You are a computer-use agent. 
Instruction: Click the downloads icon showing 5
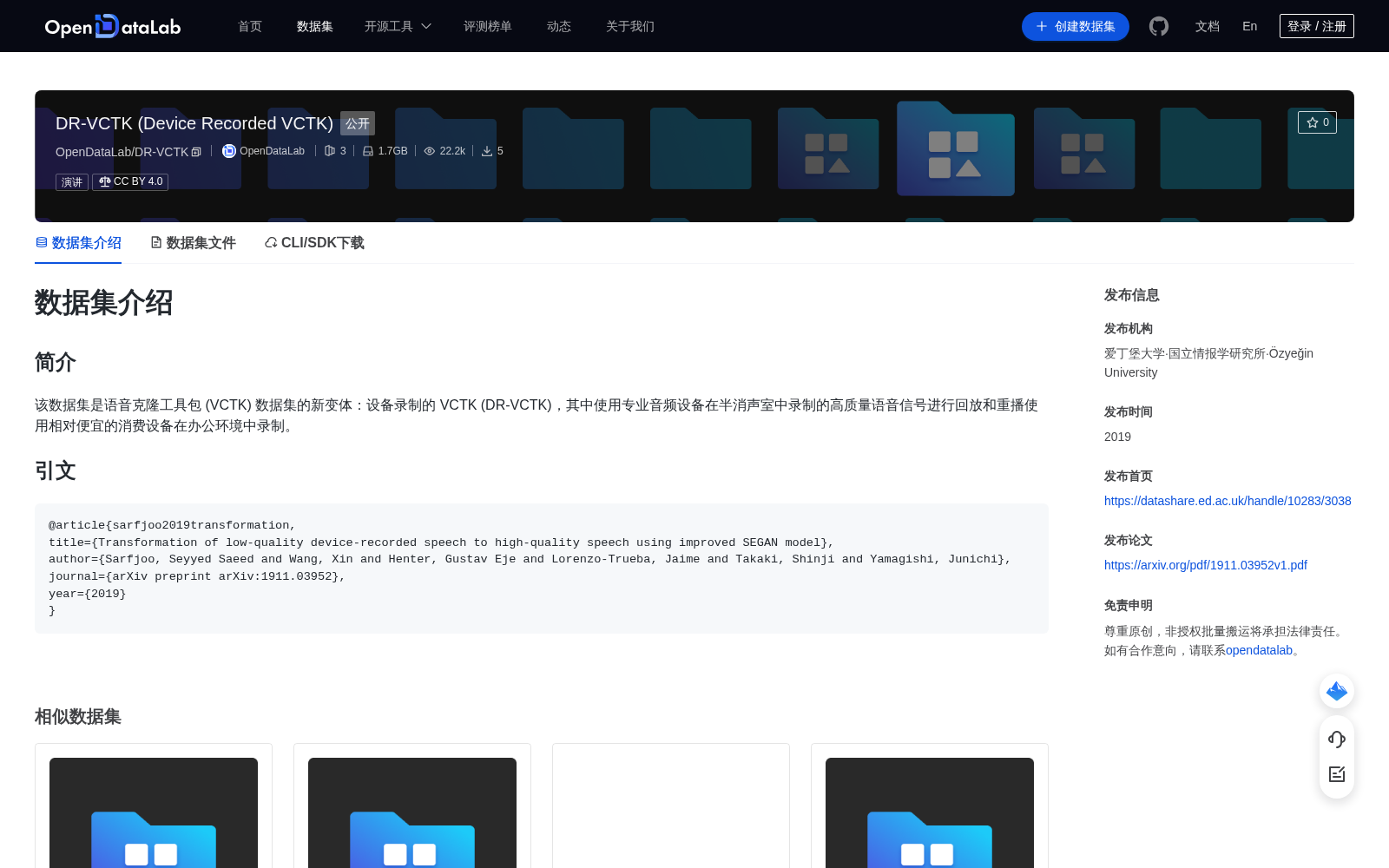pyautogui.click(x=487, y=151)
